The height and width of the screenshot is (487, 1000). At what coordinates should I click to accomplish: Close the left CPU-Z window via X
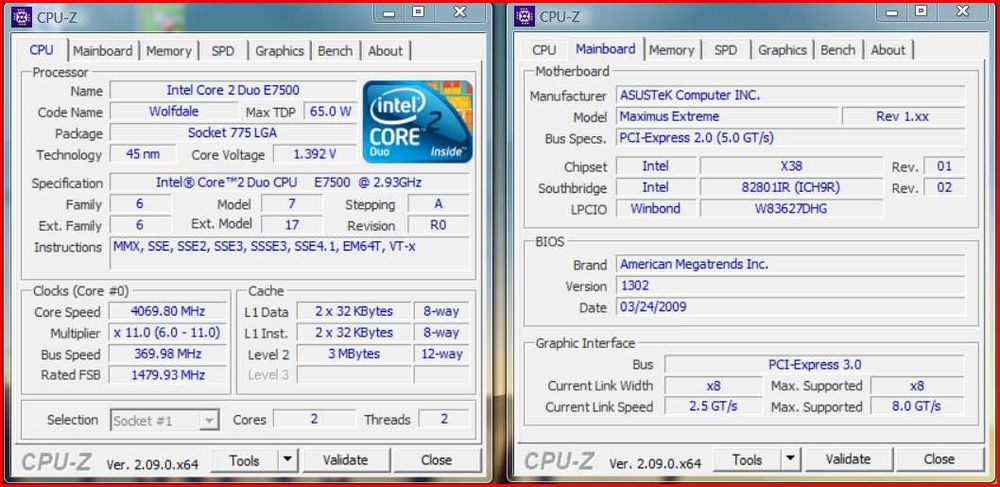point(459,12)
